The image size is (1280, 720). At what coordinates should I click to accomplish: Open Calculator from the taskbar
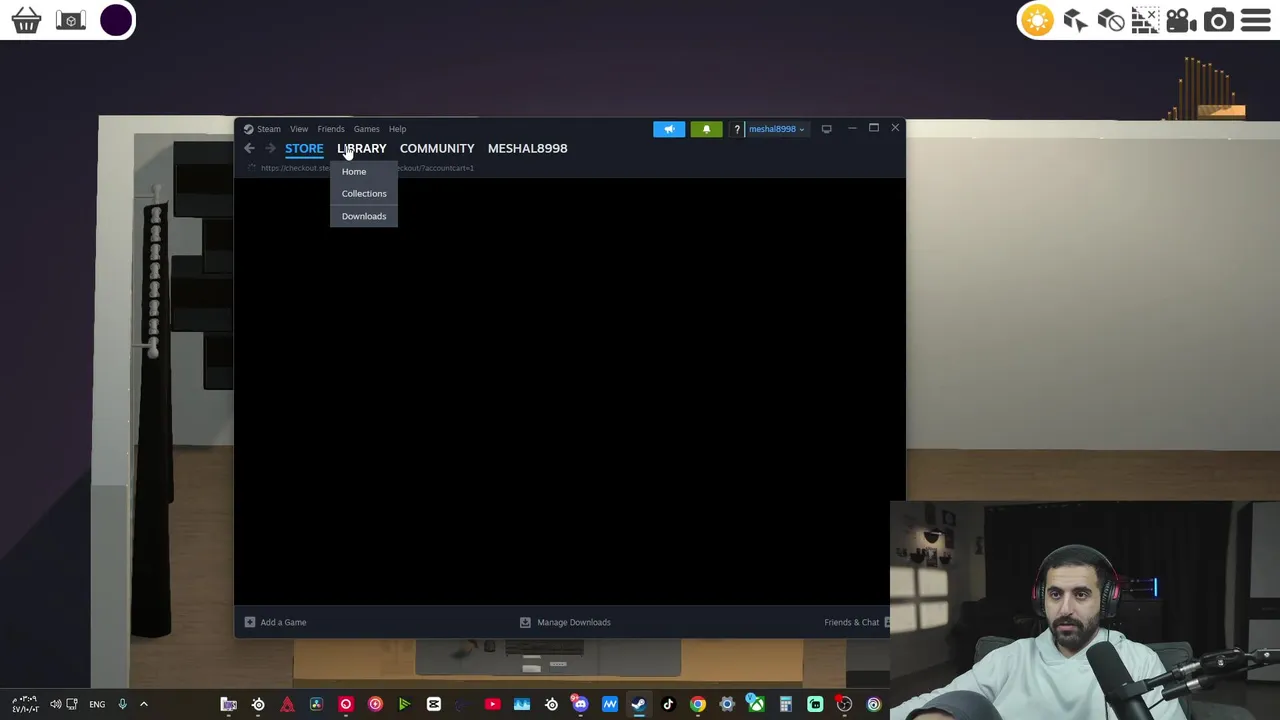coord(785,705)
